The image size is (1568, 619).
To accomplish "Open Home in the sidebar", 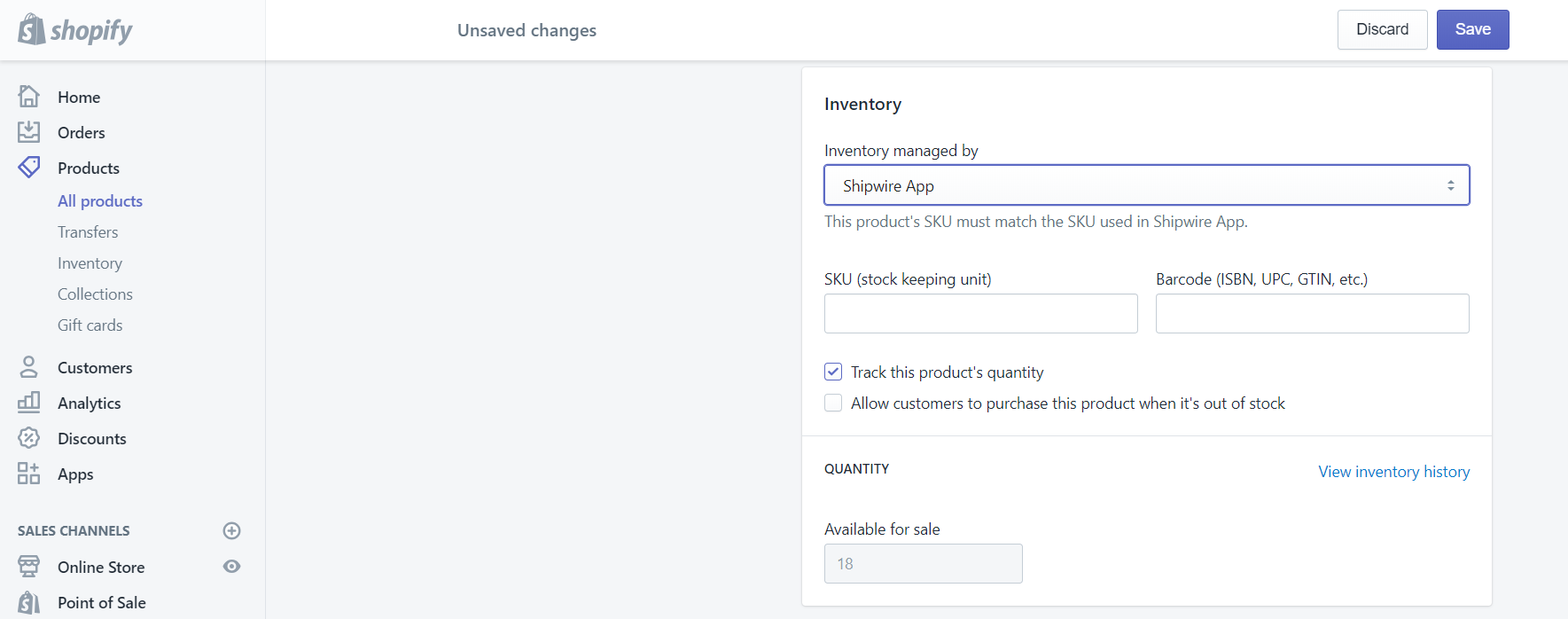I will [x=79, y=97].
